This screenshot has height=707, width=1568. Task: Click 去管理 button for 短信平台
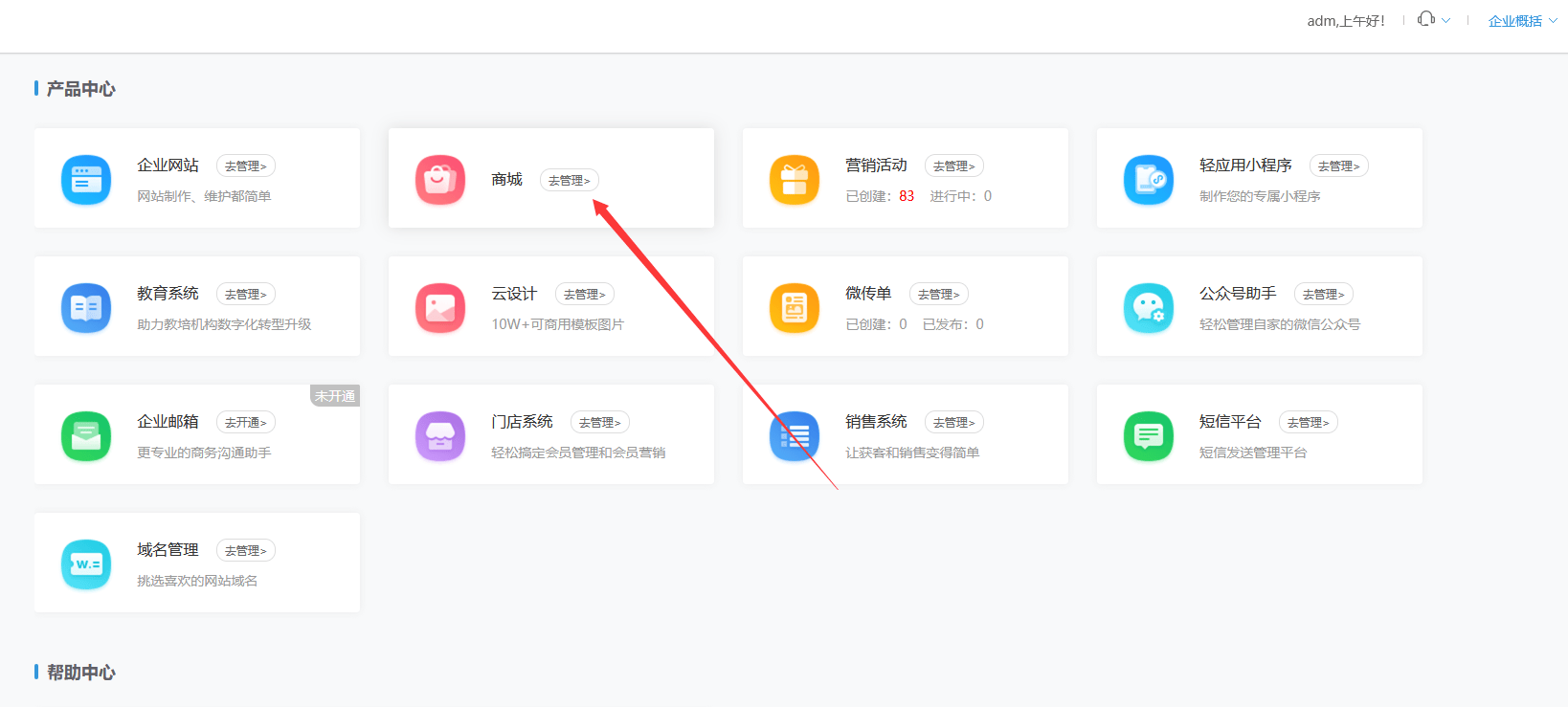[x=1309, y=422]
